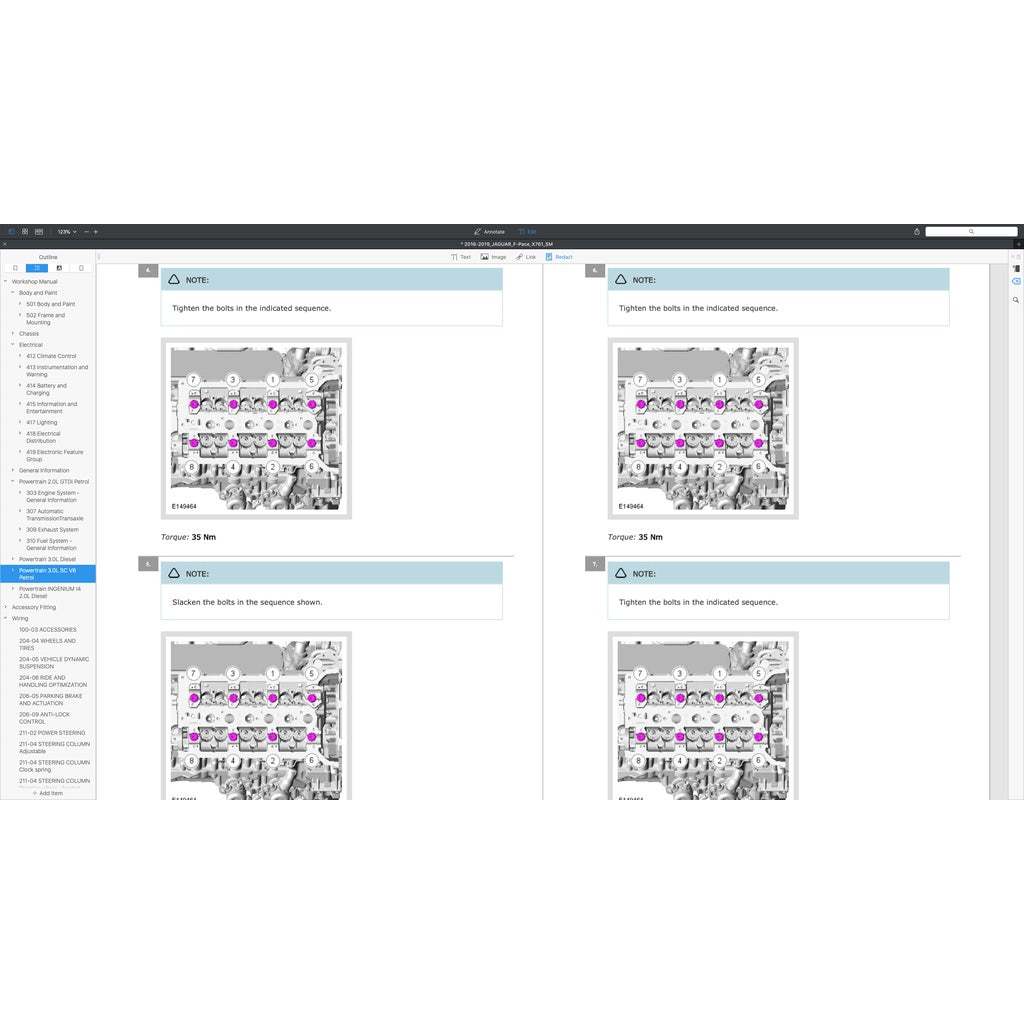1024x1024 pixels.
Task: Open the 211-02 POWER STEERING outline entry
Action: point(52,733)
